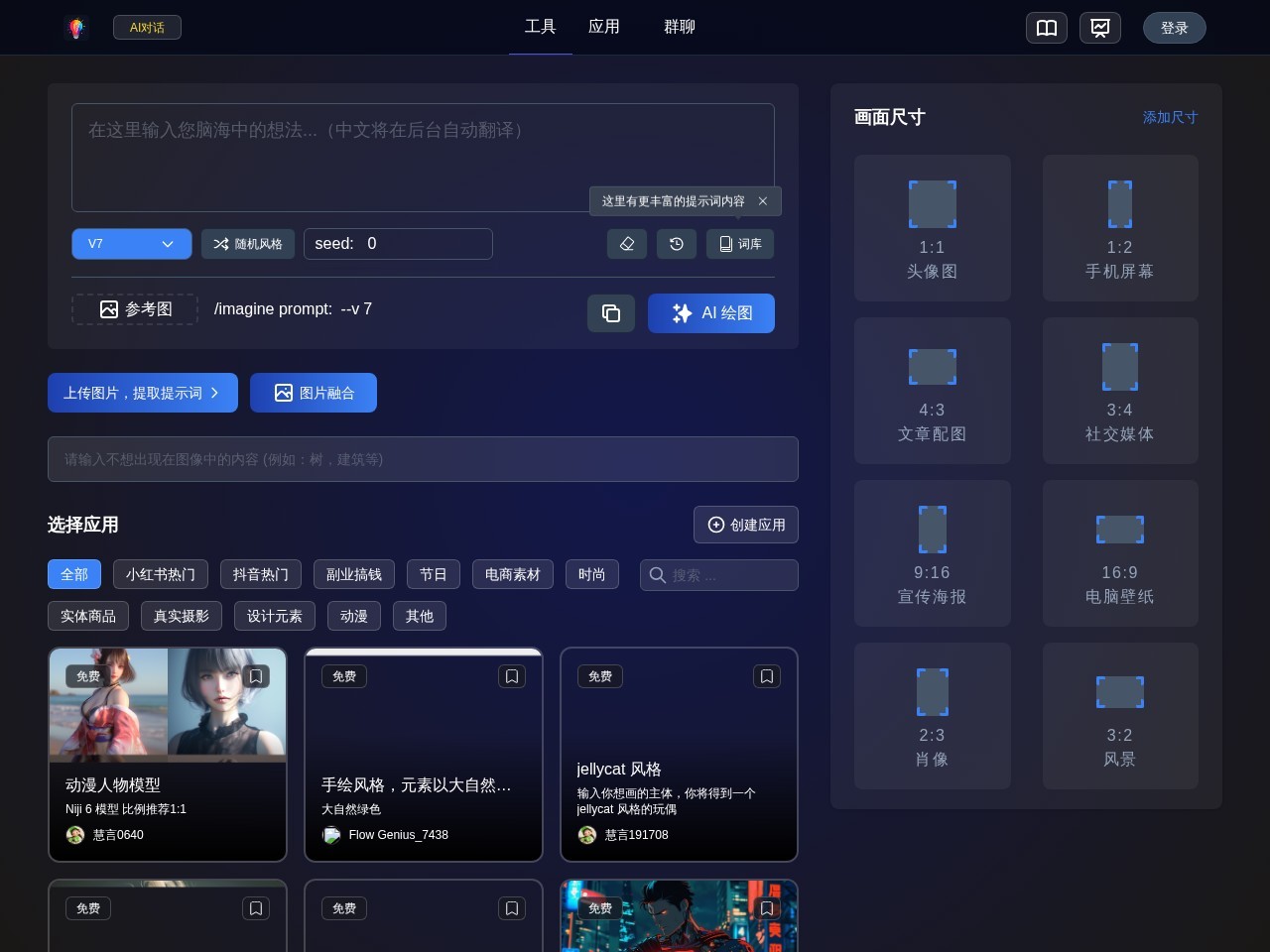Open the prompt history clock icon
1270x952 pixels.
click(677, 244)
